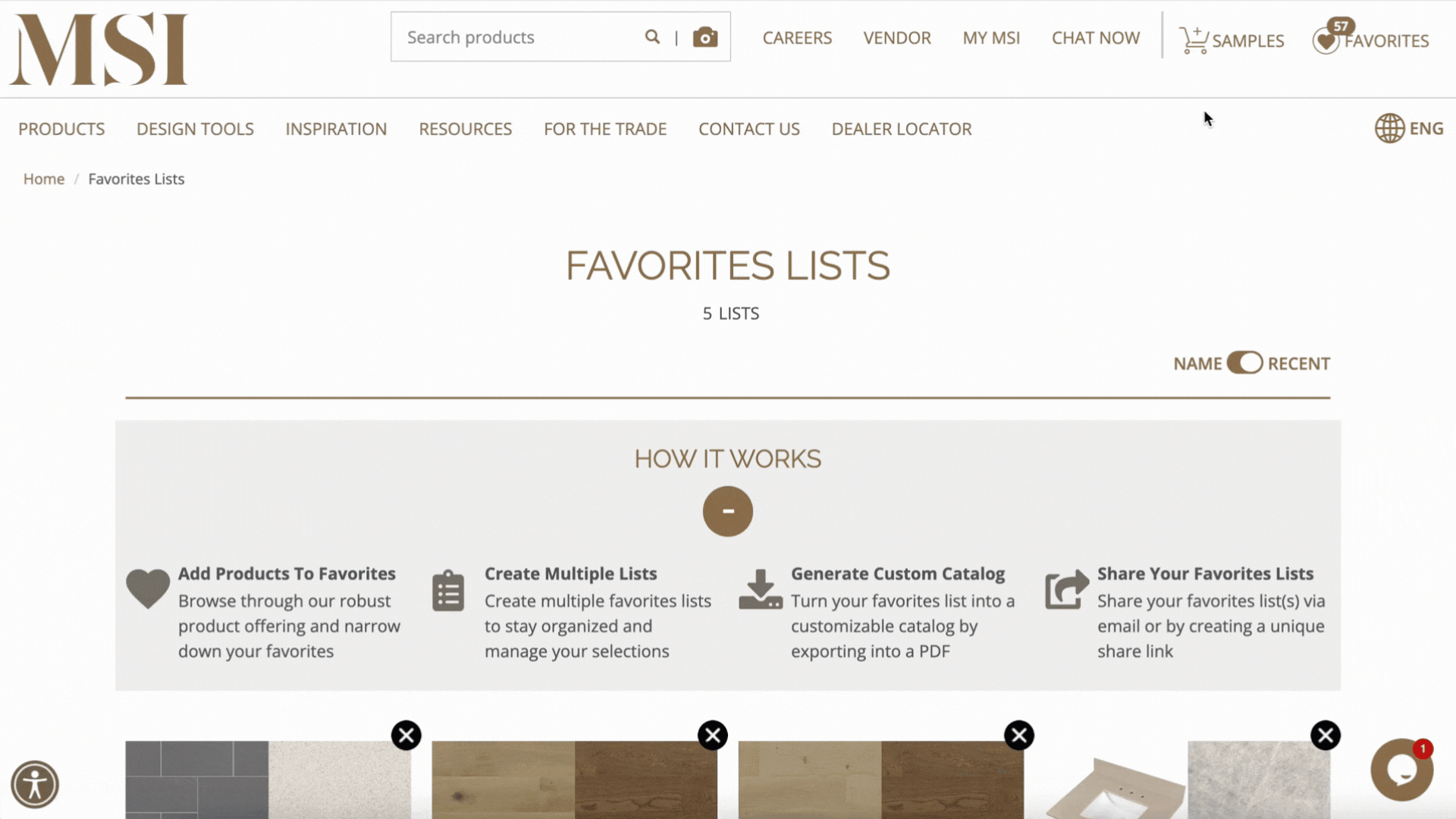
Task: Select the DESIGN TOOLS menu item
Action: pos(195,128)
